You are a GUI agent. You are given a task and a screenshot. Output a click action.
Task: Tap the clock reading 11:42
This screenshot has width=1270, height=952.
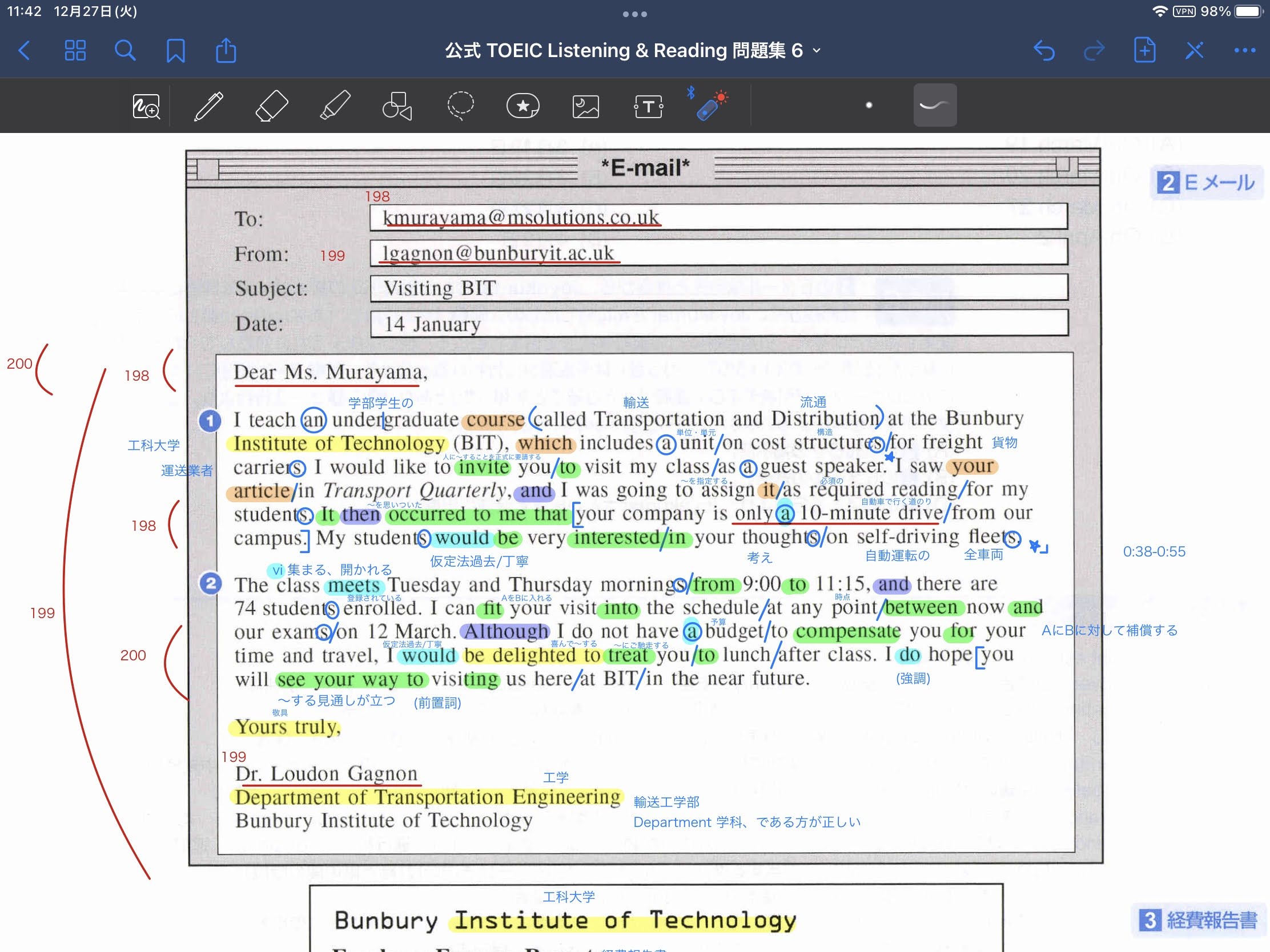coord(24,11)
